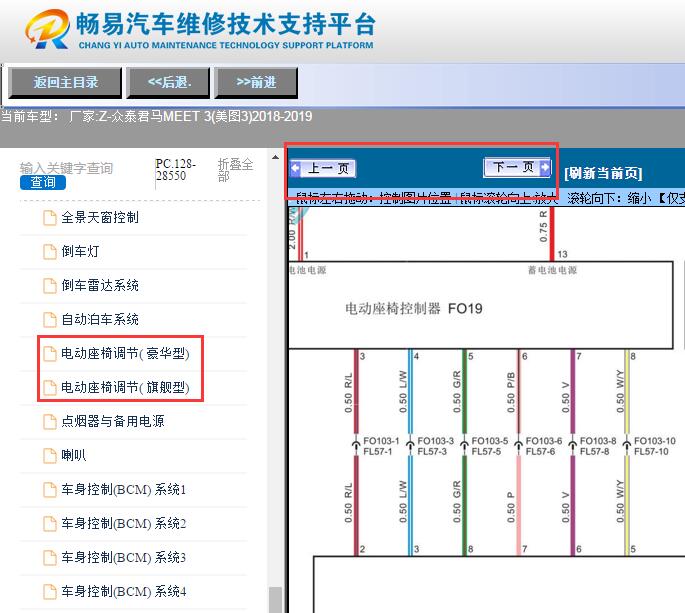Go back with the <<后退 button
The width and height of the screenshot is (685, 613).
(x=169, y=82)
